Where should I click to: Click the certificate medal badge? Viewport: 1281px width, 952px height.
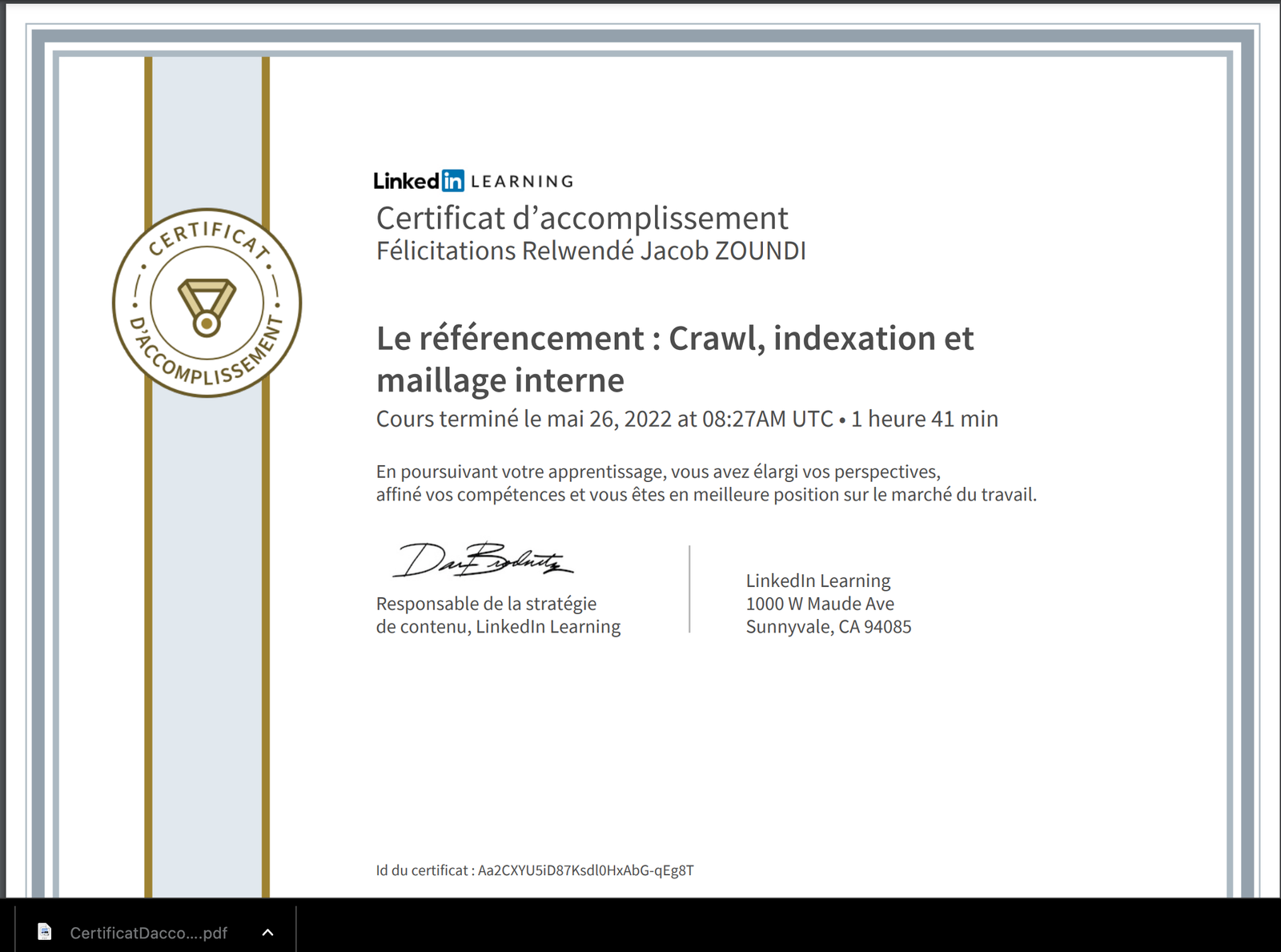coord(207,303)
